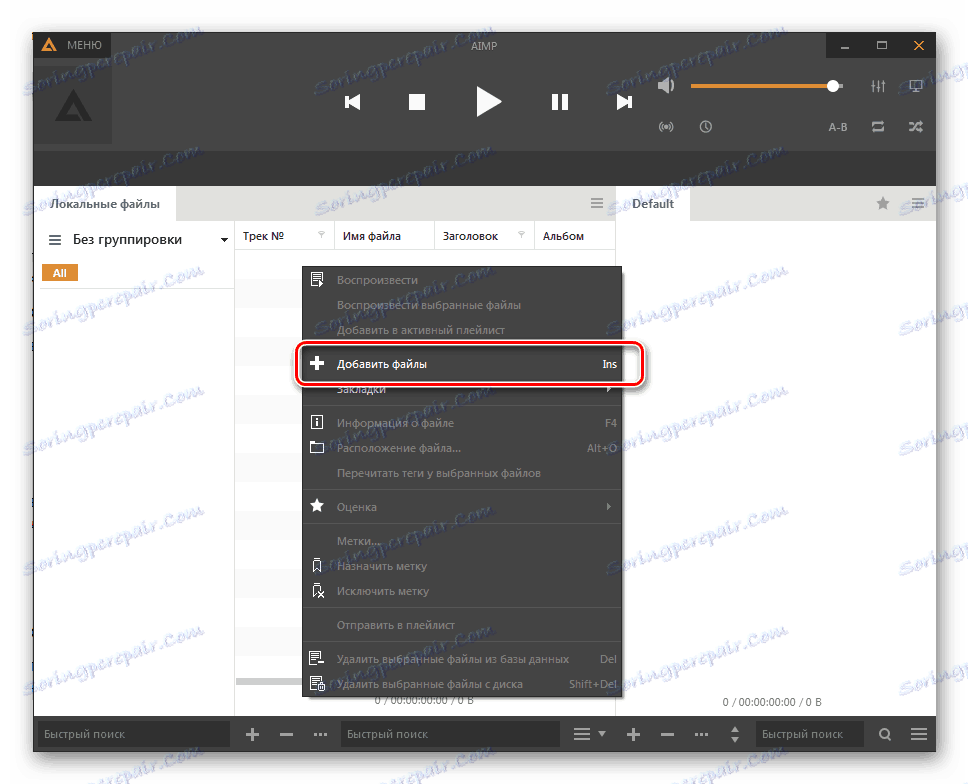Toggle A-B repeat mode
This screenshot has height=784, width=968.
click(838, 127)
